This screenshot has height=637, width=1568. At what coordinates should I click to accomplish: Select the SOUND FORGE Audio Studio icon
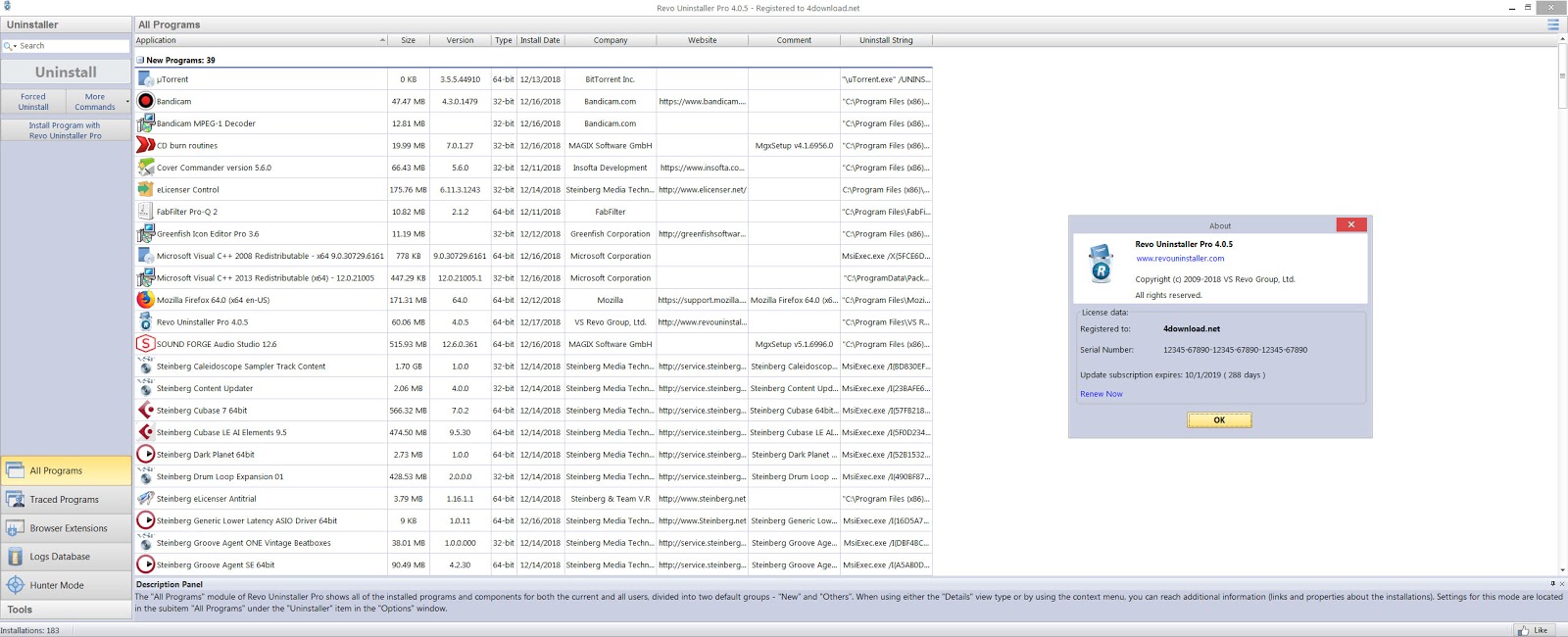[145, 344]
